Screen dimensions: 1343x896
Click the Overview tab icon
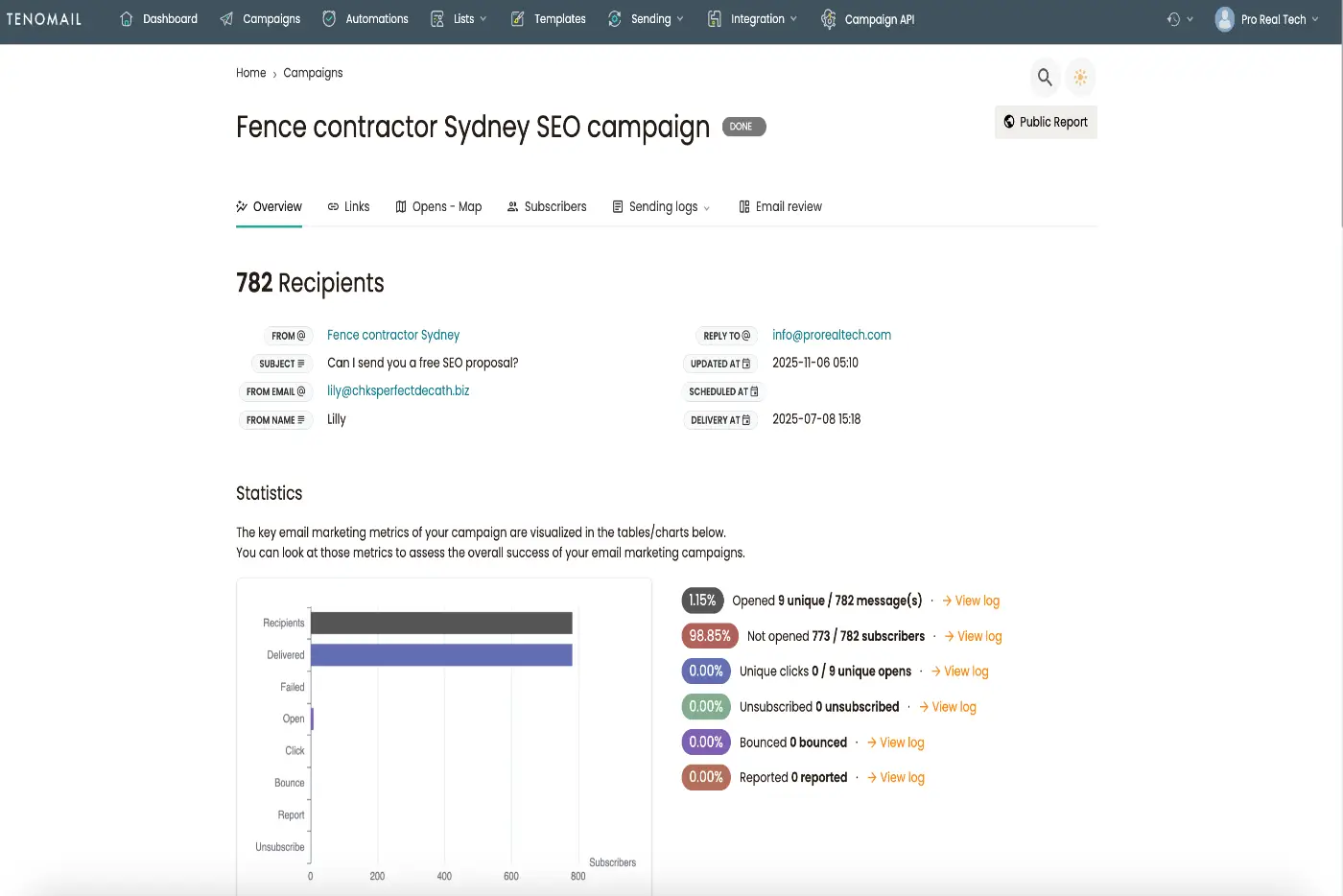coord(242,206)
